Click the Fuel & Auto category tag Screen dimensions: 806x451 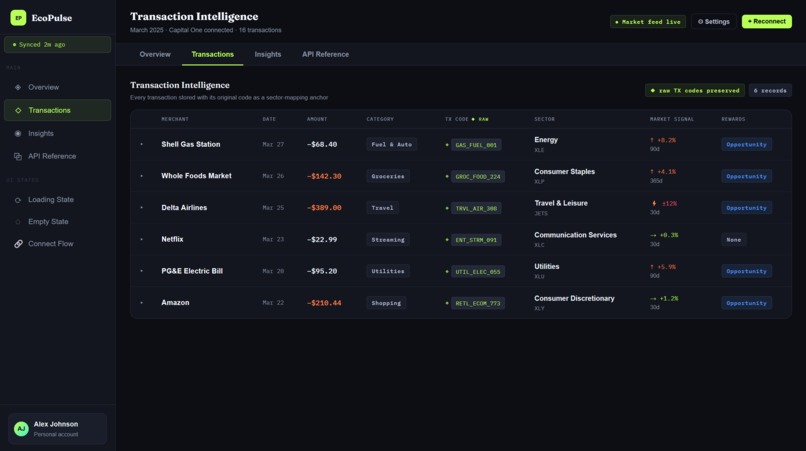(391, 145)
